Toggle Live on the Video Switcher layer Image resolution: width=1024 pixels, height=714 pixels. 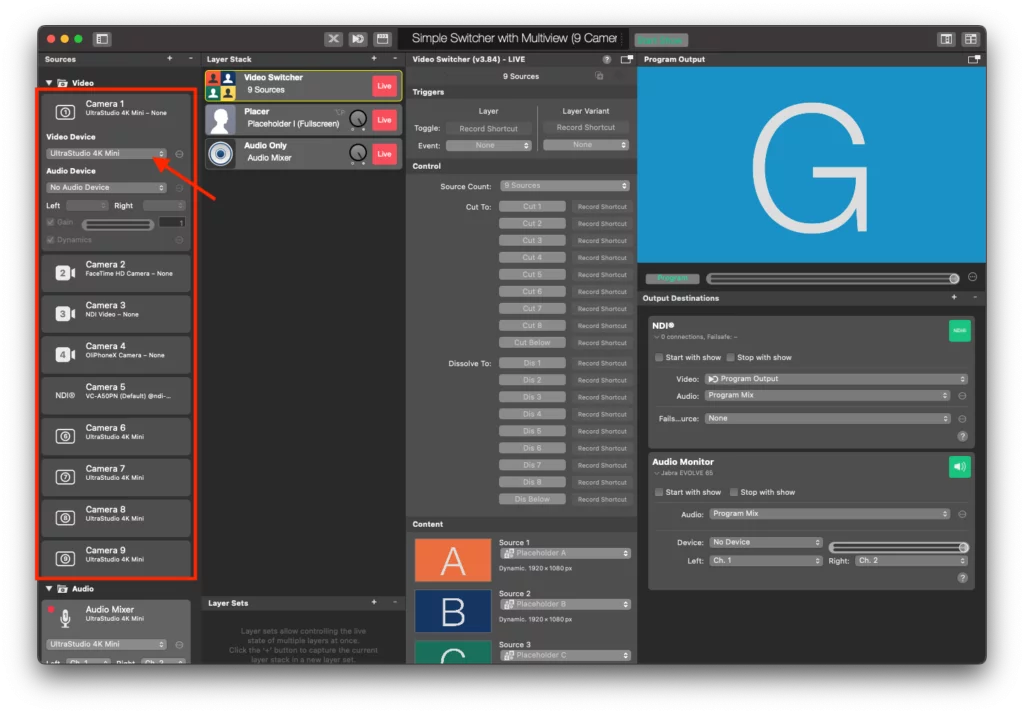click(x=385, y=86)
